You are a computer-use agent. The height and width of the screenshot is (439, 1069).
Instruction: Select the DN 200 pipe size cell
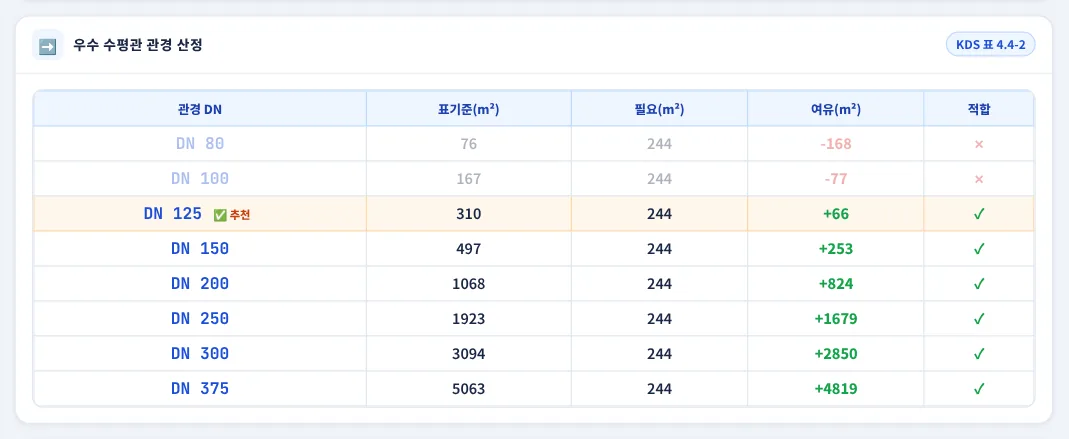point(200,284)
